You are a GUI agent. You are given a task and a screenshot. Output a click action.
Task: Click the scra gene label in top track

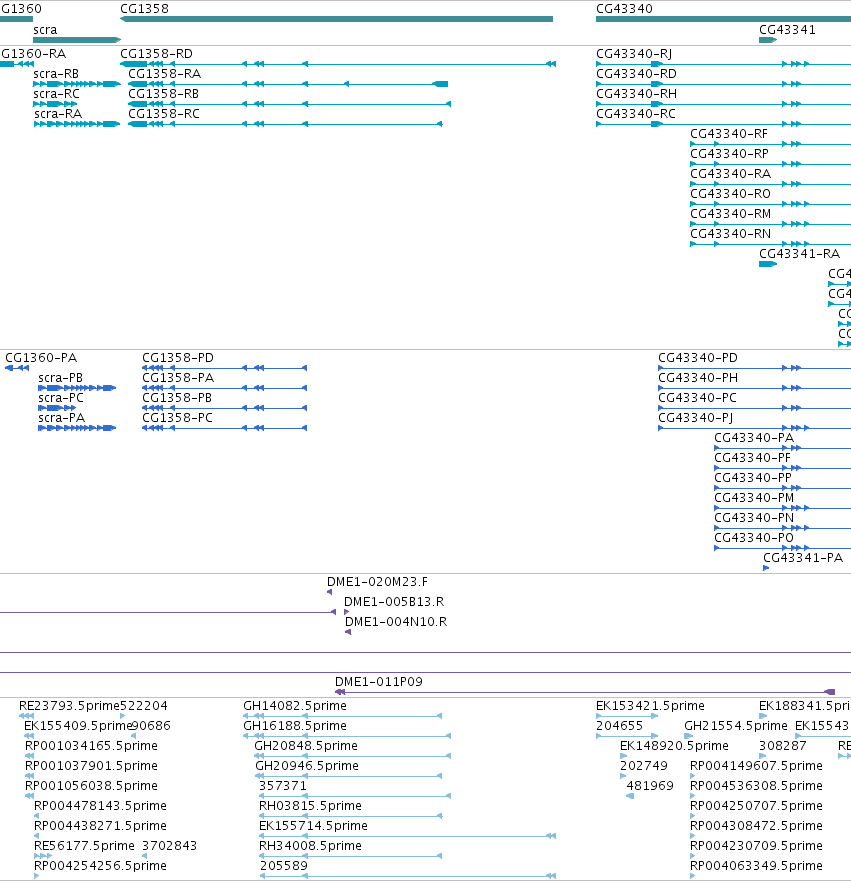click(x=45, y=30)
